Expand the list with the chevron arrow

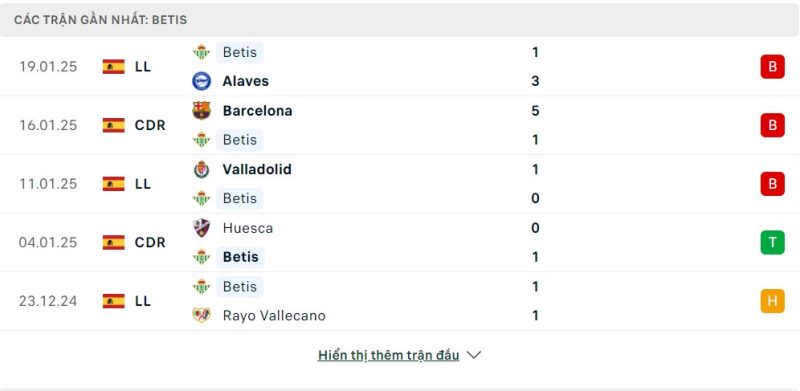pos(474,355)
